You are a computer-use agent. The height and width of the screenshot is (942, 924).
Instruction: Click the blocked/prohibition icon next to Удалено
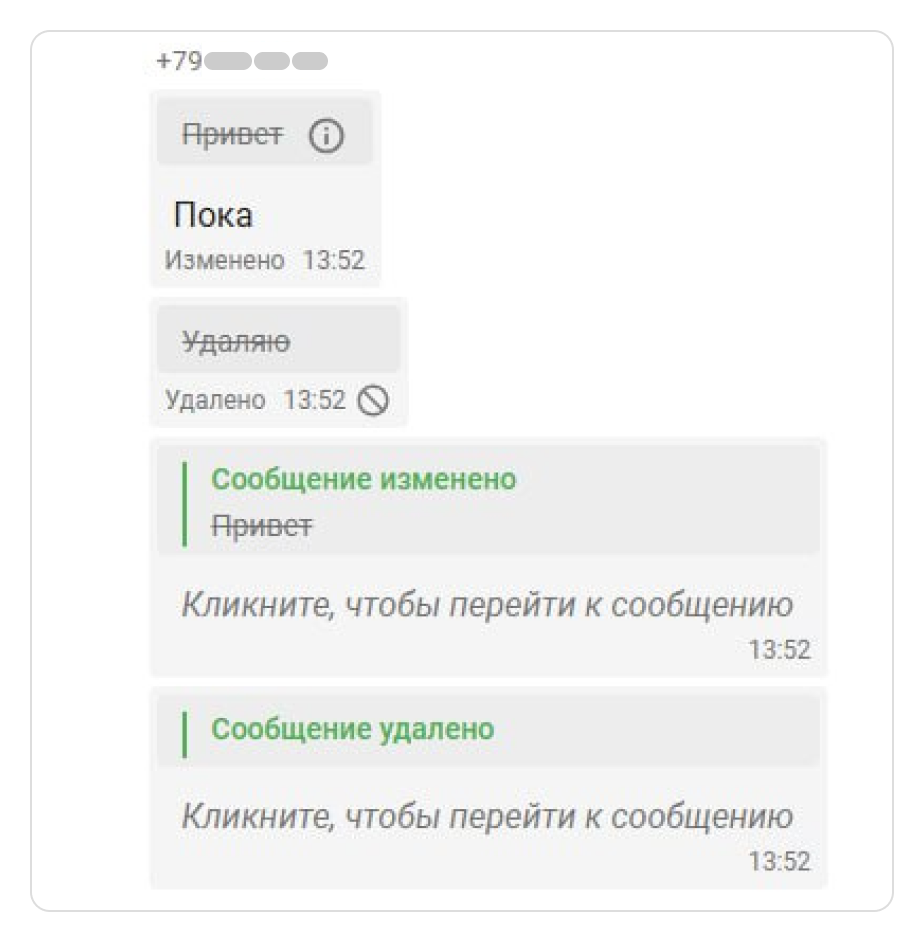coord(374,400)
